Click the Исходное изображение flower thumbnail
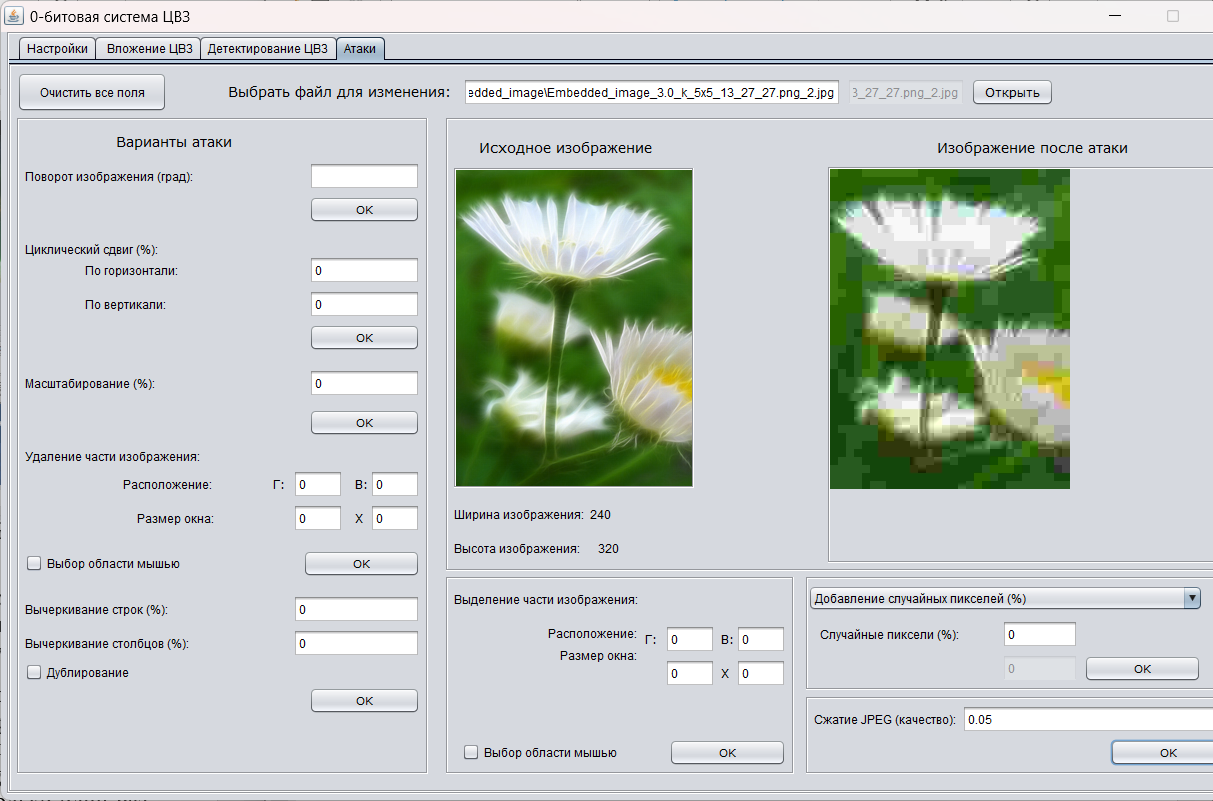 [574, 328]
